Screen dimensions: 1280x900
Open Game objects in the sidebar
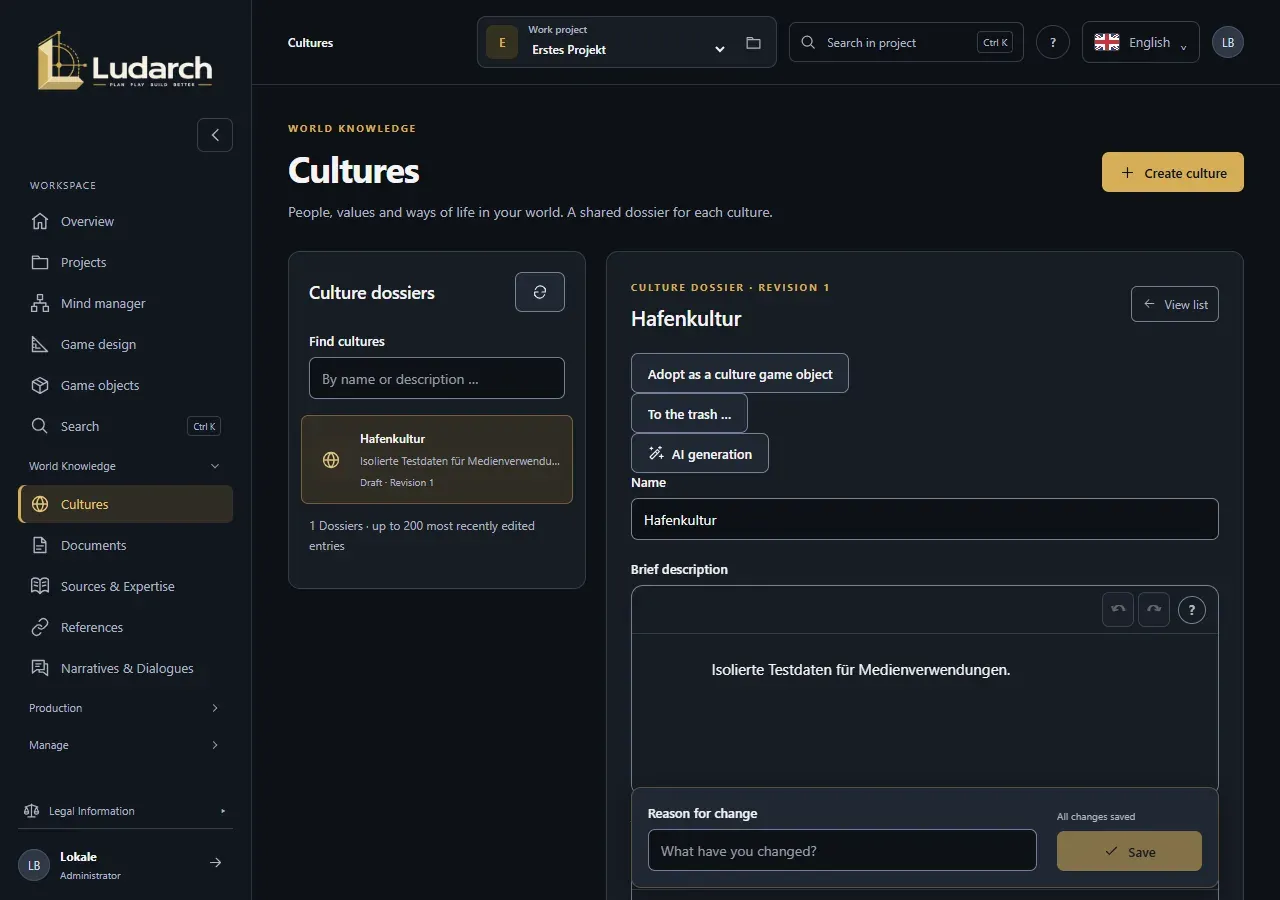125,385
